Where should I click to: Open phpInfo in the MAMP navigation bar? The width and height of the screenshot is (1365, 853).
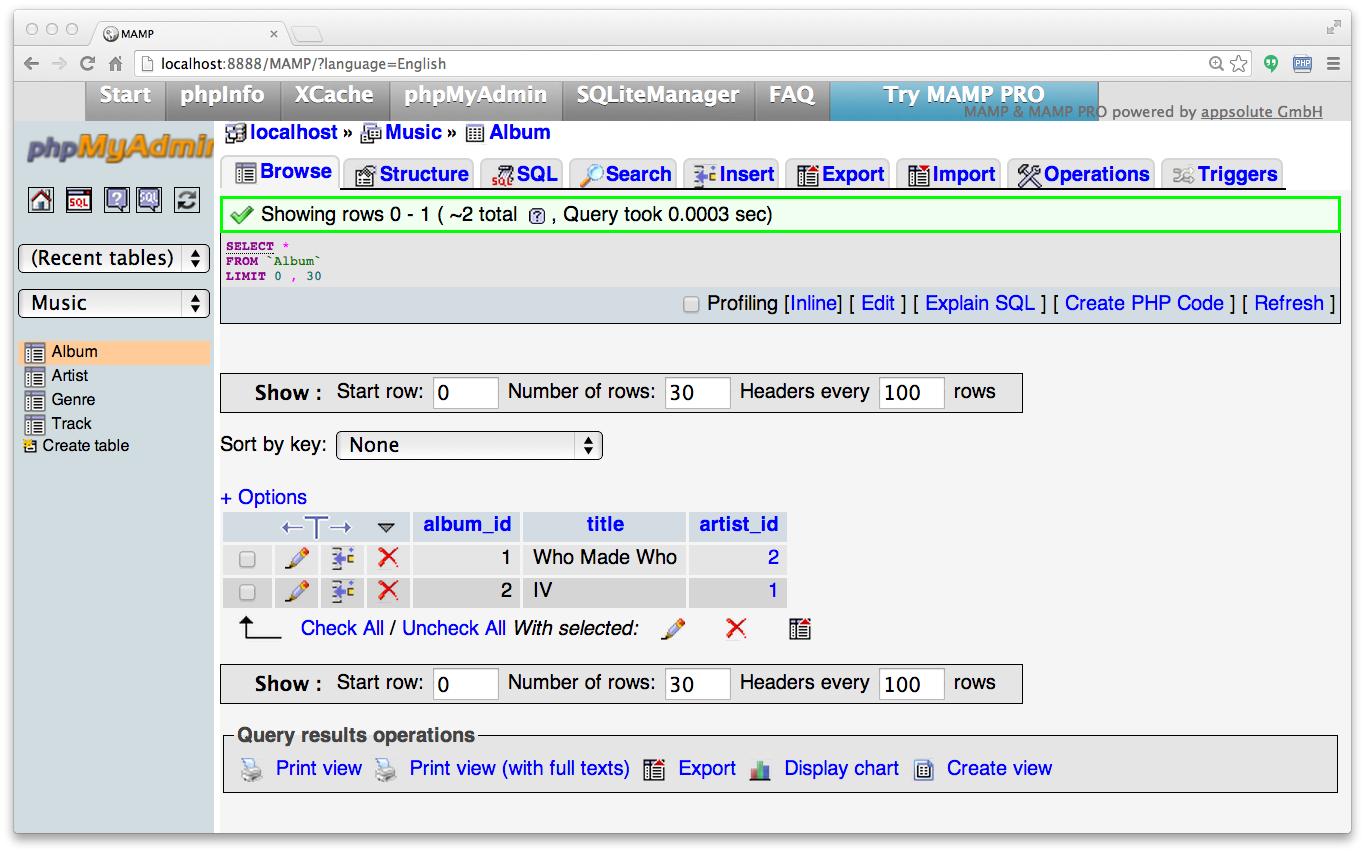222,96
